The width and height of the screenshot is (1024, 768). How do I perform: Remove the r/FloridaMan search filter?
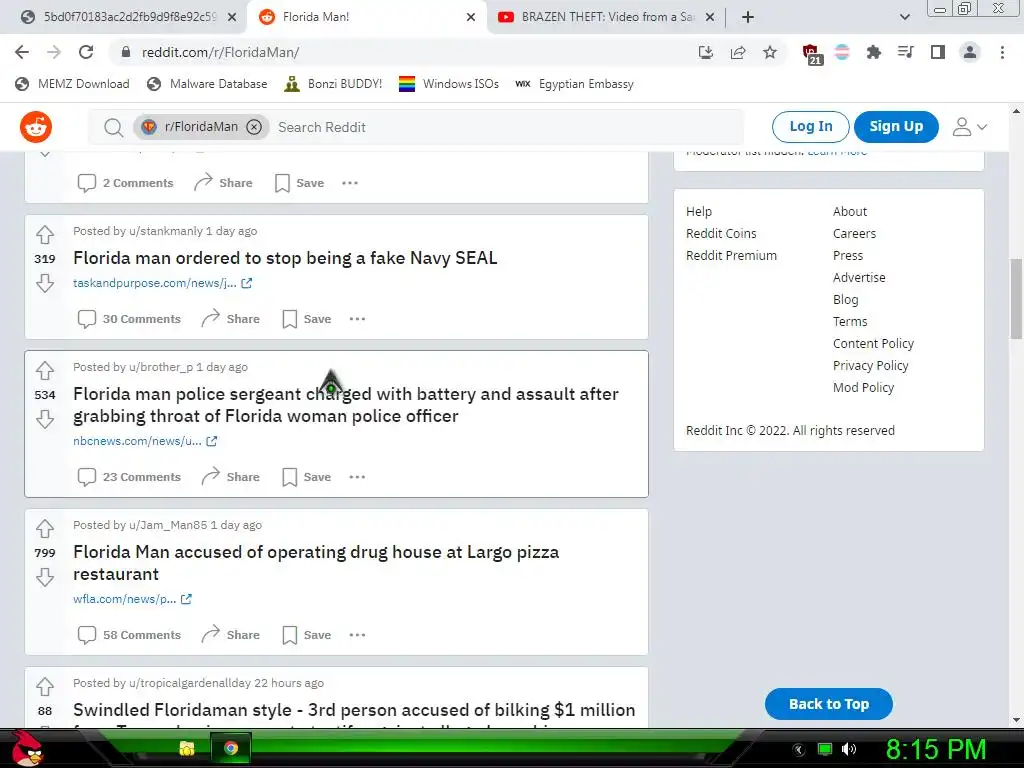(x=254, y=127)
